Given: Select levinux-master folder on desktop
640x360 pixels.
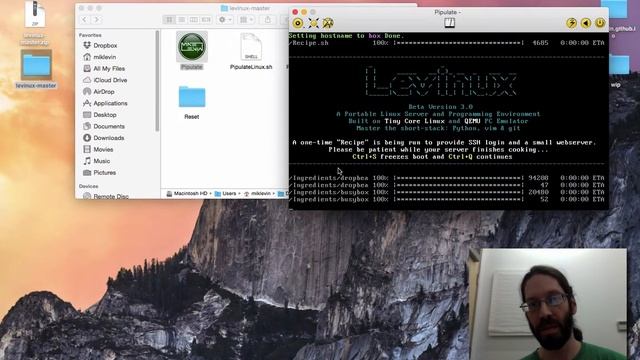Looking at the screenshot, I should pos(36,65).
